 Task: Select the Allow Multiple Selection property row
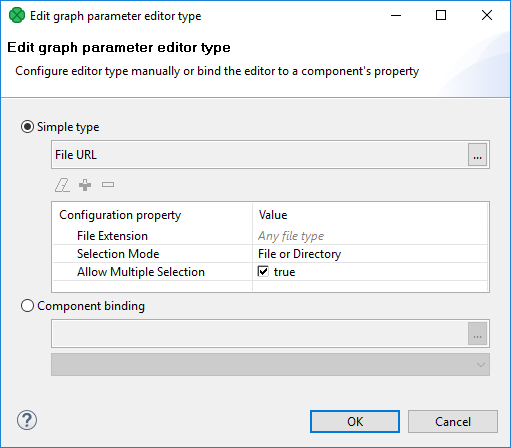click(270, 272)
